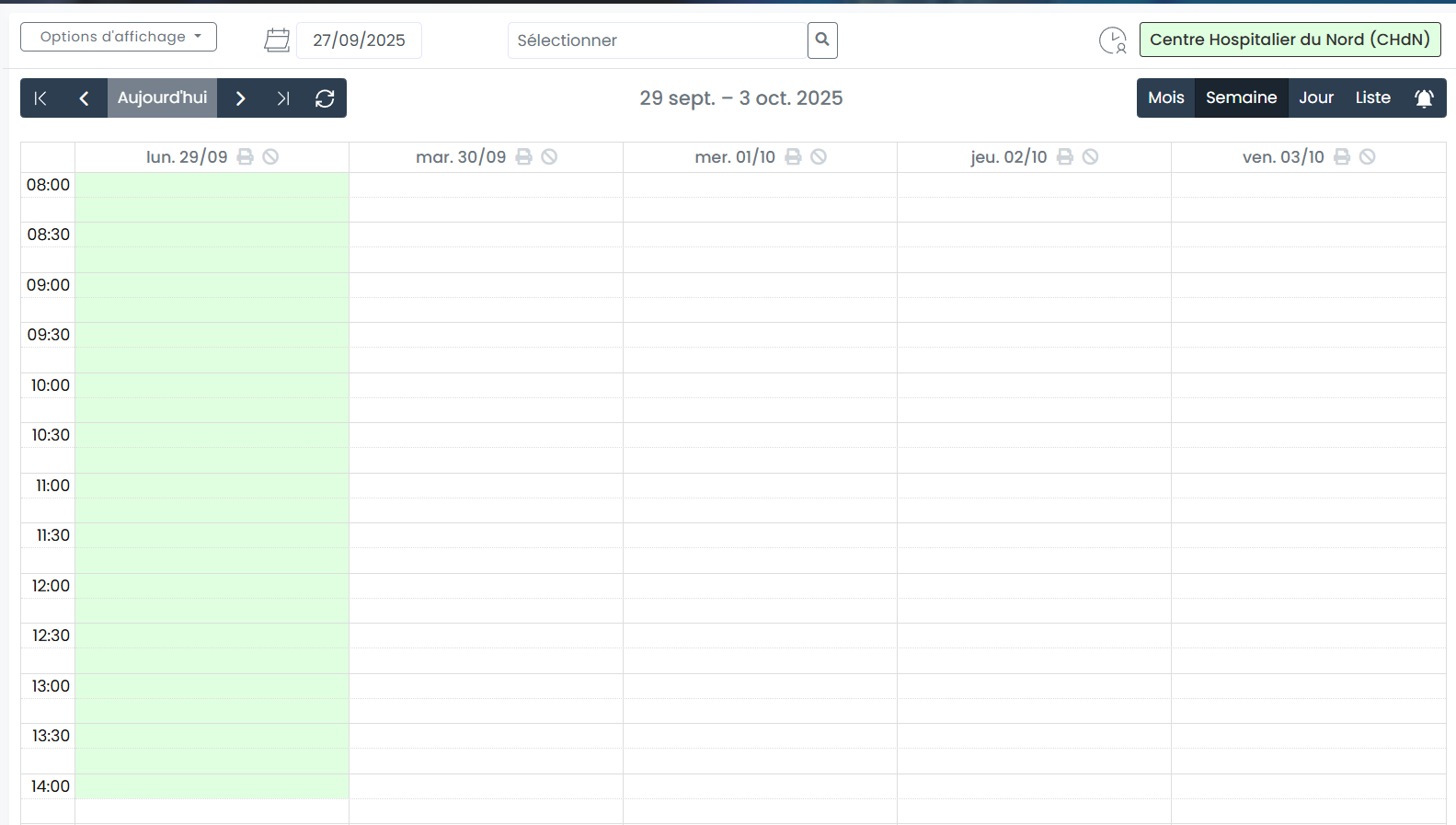This screenshot has height=825, width=1456.
Task: Expand the Options d'affichage dropdown
Action: [119, 37]
